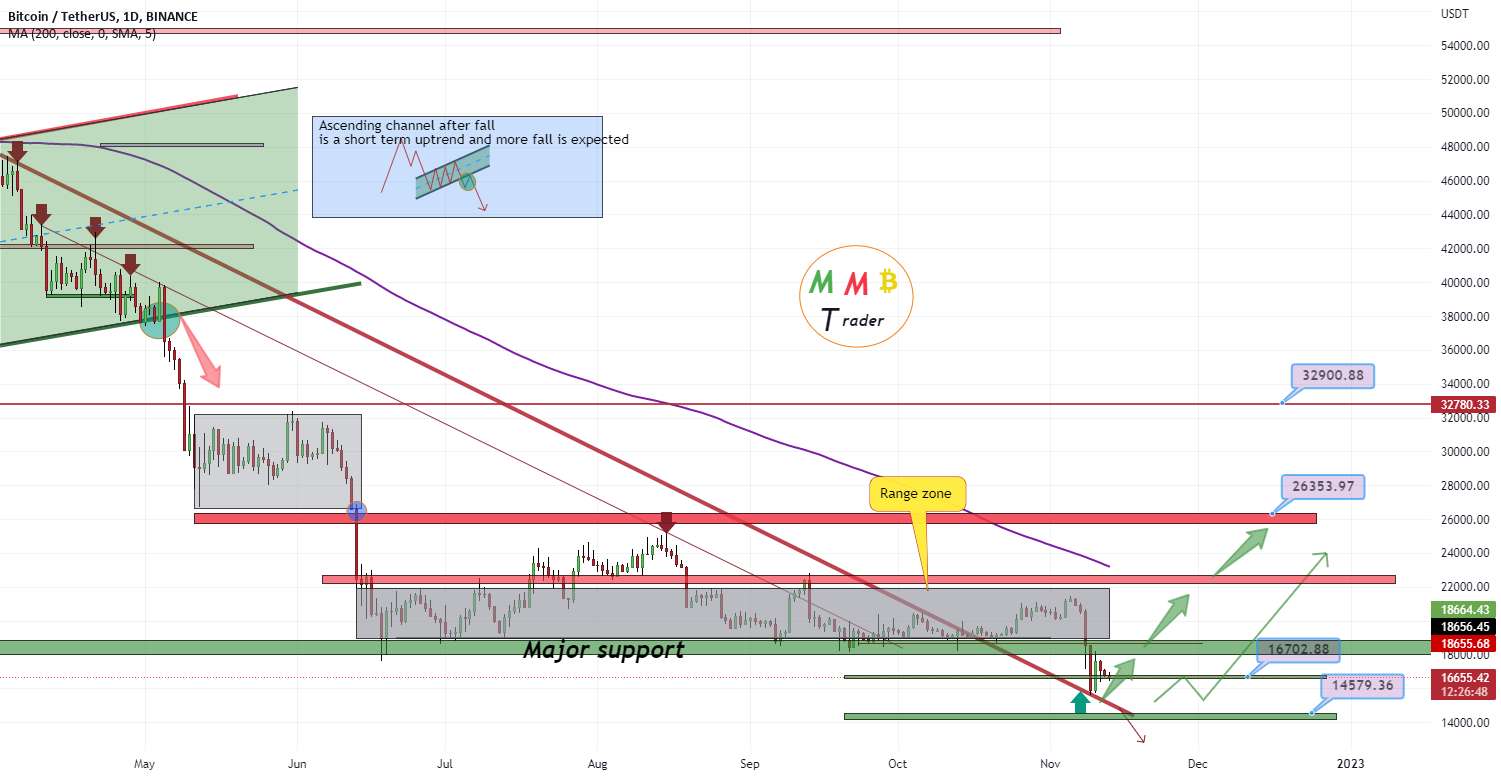This screenshot has height=778, width=1501.
Task: Click the Jun label on time axis
Action: pyautogui.click(x=297, y=764)
